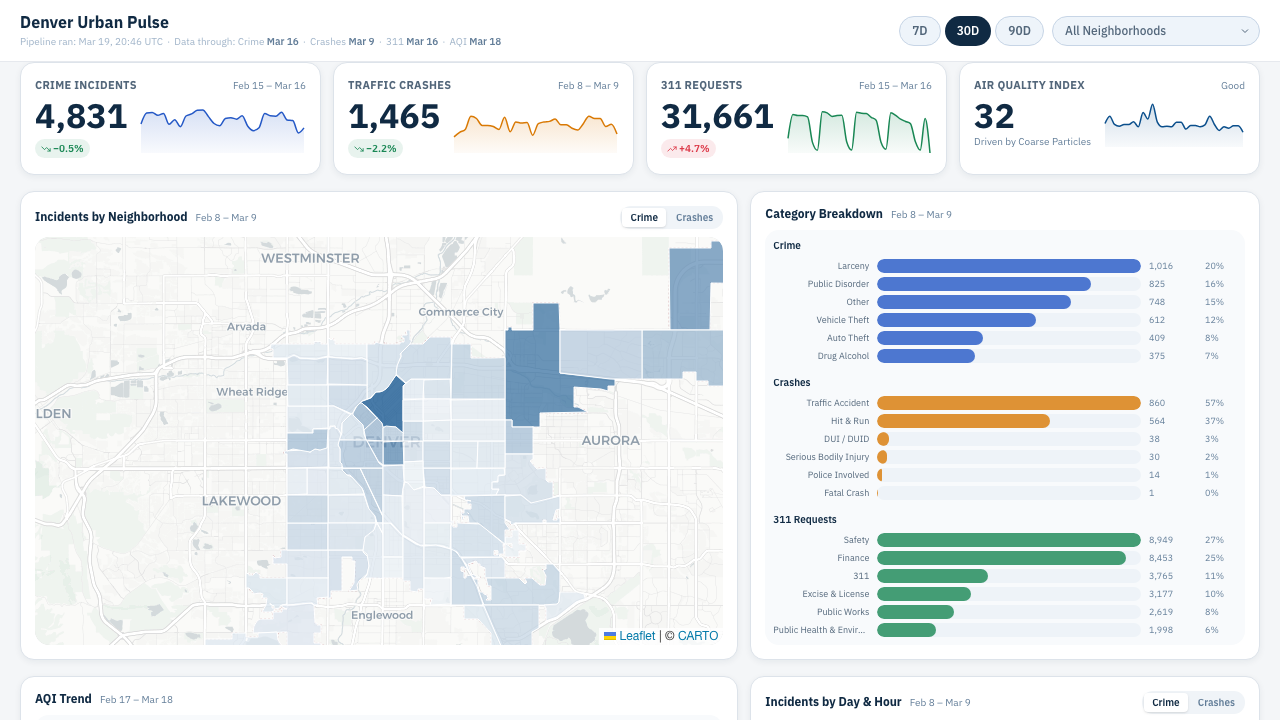Screen dimensions: 1280x720
Task: Click the AQI value "32"
Action: point(994,117)
